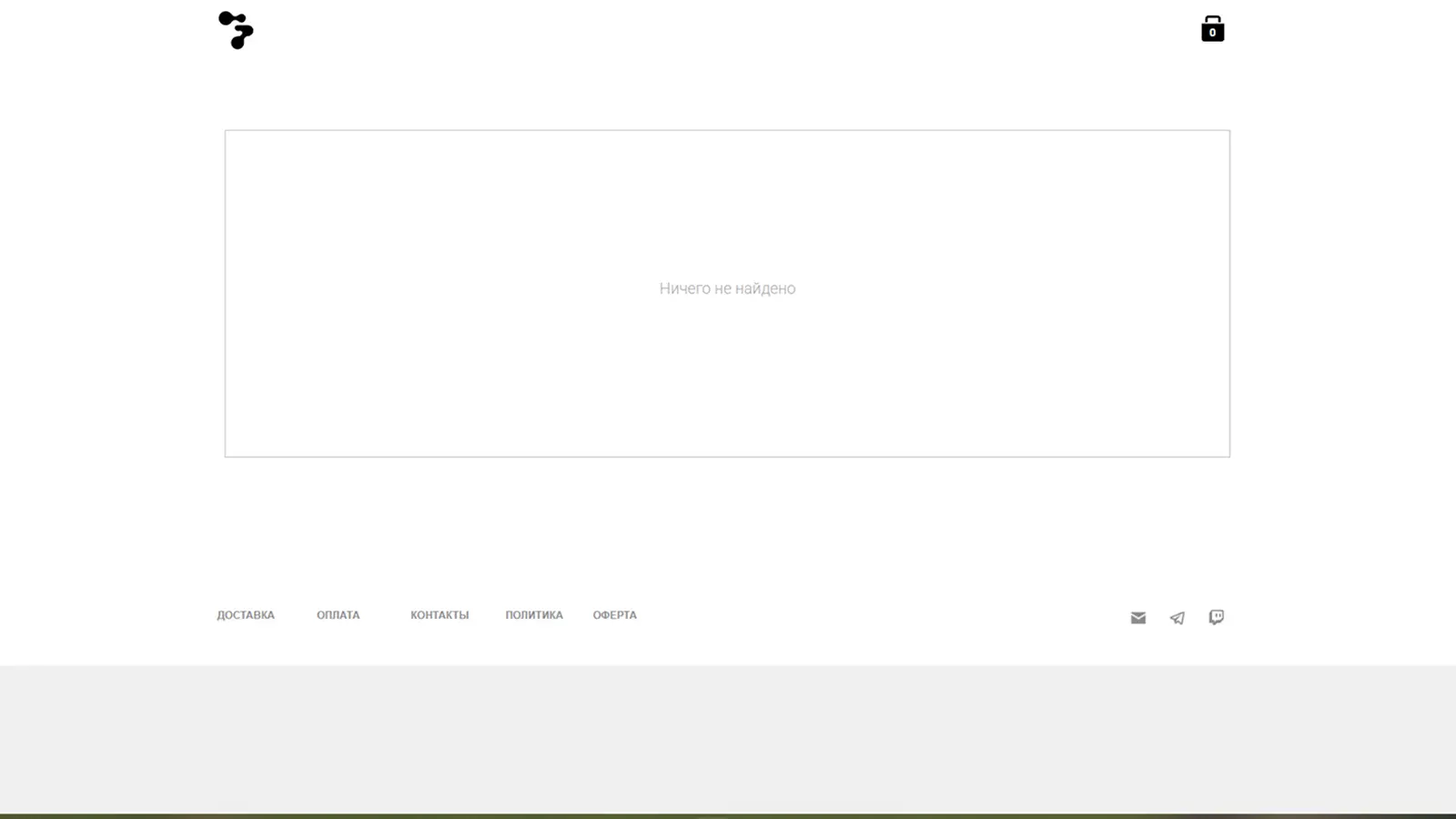This screenshot has height=819, width=1456.
Task: Click the black blob logo in header
Action: coord(236,30)
